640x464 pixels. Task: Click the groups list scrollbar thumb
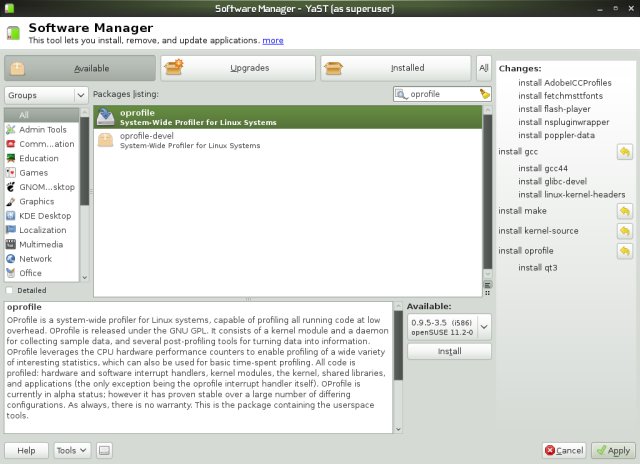pyautogui.click(x=84, y=161)
